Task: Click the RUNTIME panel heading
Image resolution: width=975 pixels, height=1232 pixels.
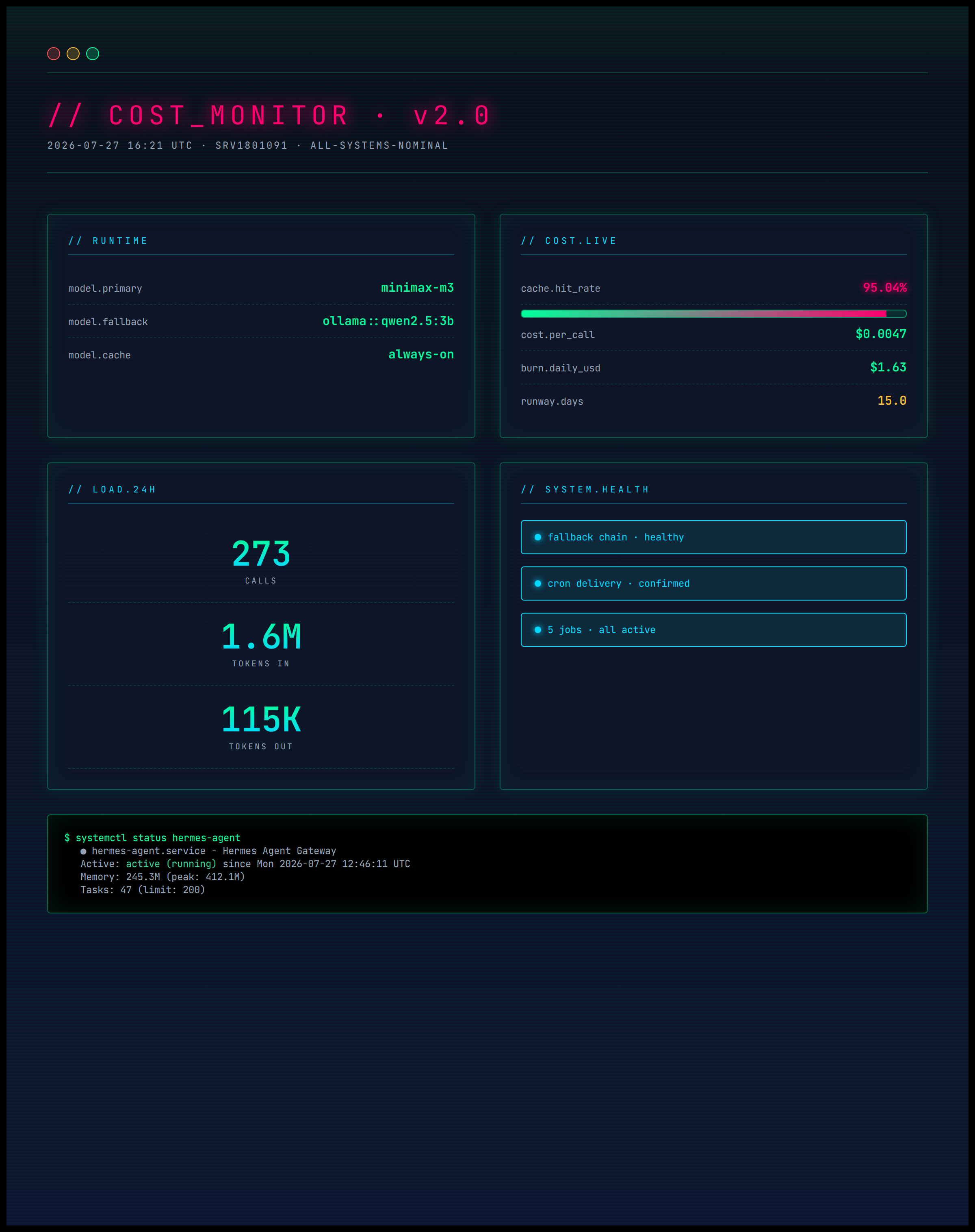Action: pyautogui.click(x=108, y=241)
